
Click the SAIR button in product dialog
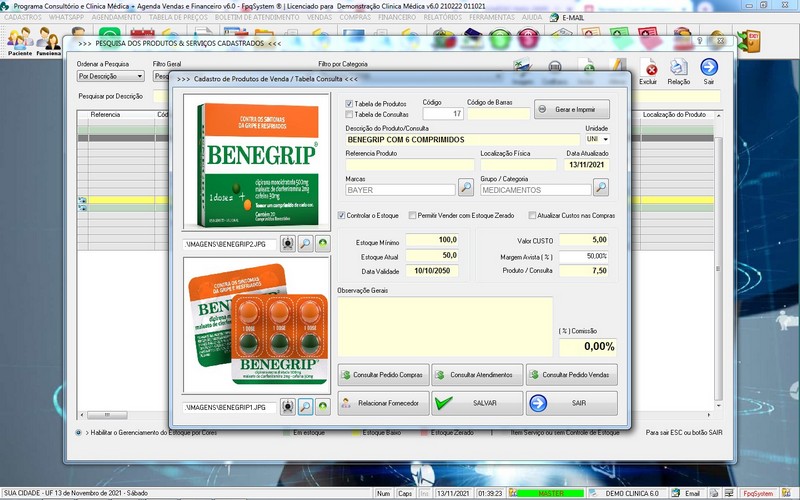click(x=572, y=403)
